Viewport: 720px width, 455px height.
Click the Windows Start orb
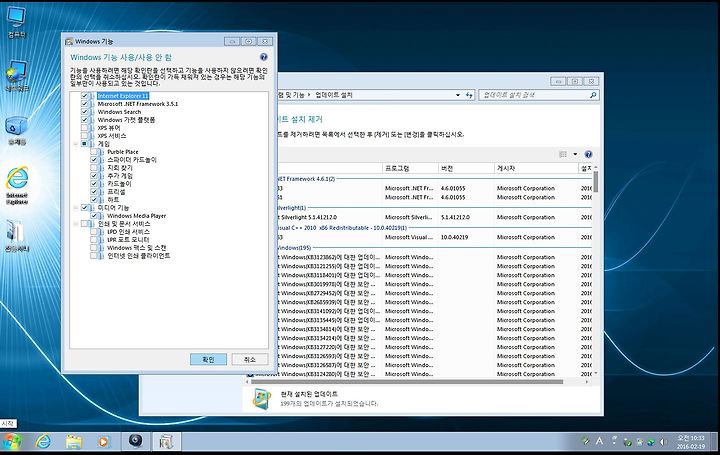(x=12, y=442)
